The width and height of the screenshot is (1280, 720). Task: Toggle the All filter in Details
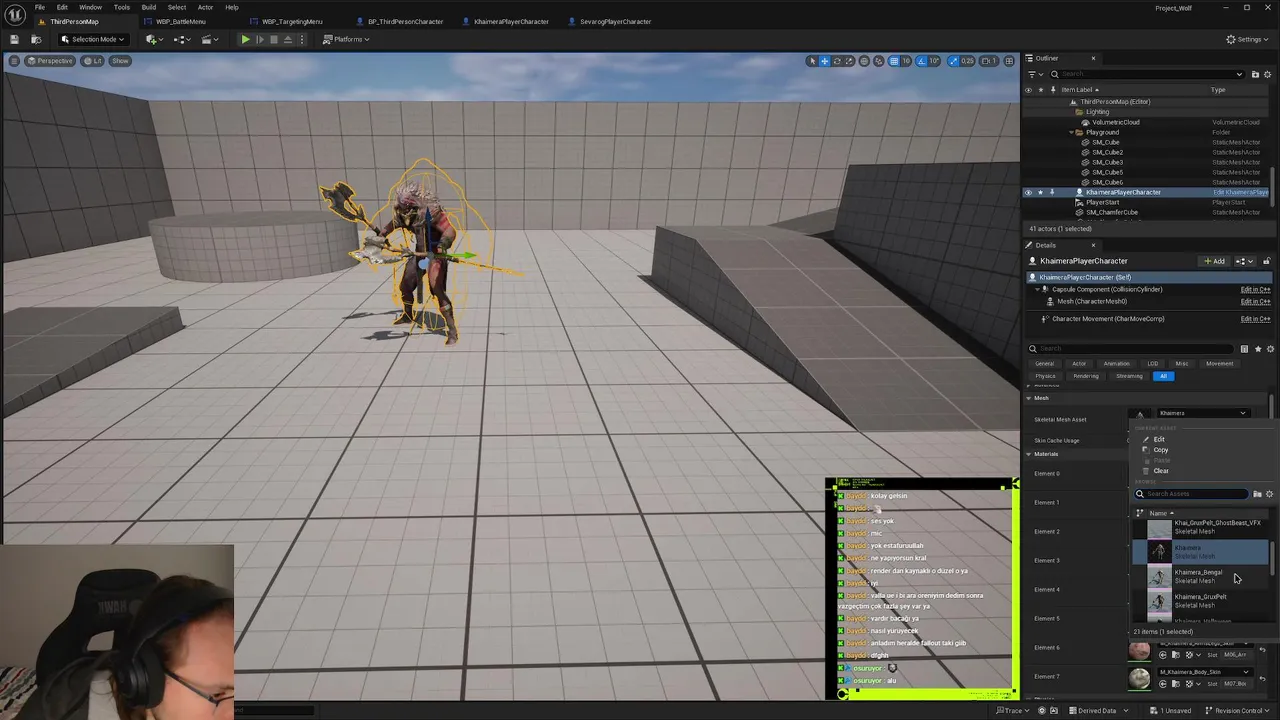1163,376
